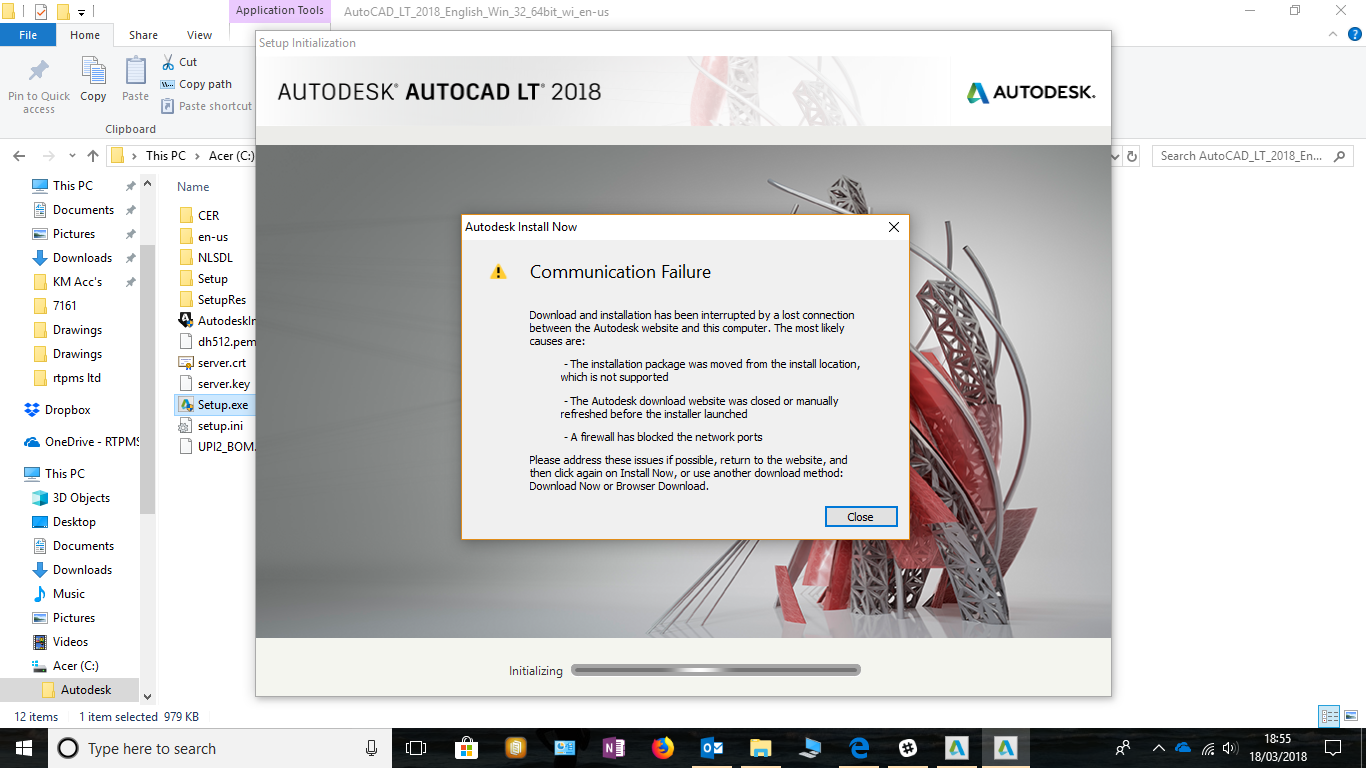
Task: Expand the chevron after This PC in breadcrumb
Action: click(197, 156)
